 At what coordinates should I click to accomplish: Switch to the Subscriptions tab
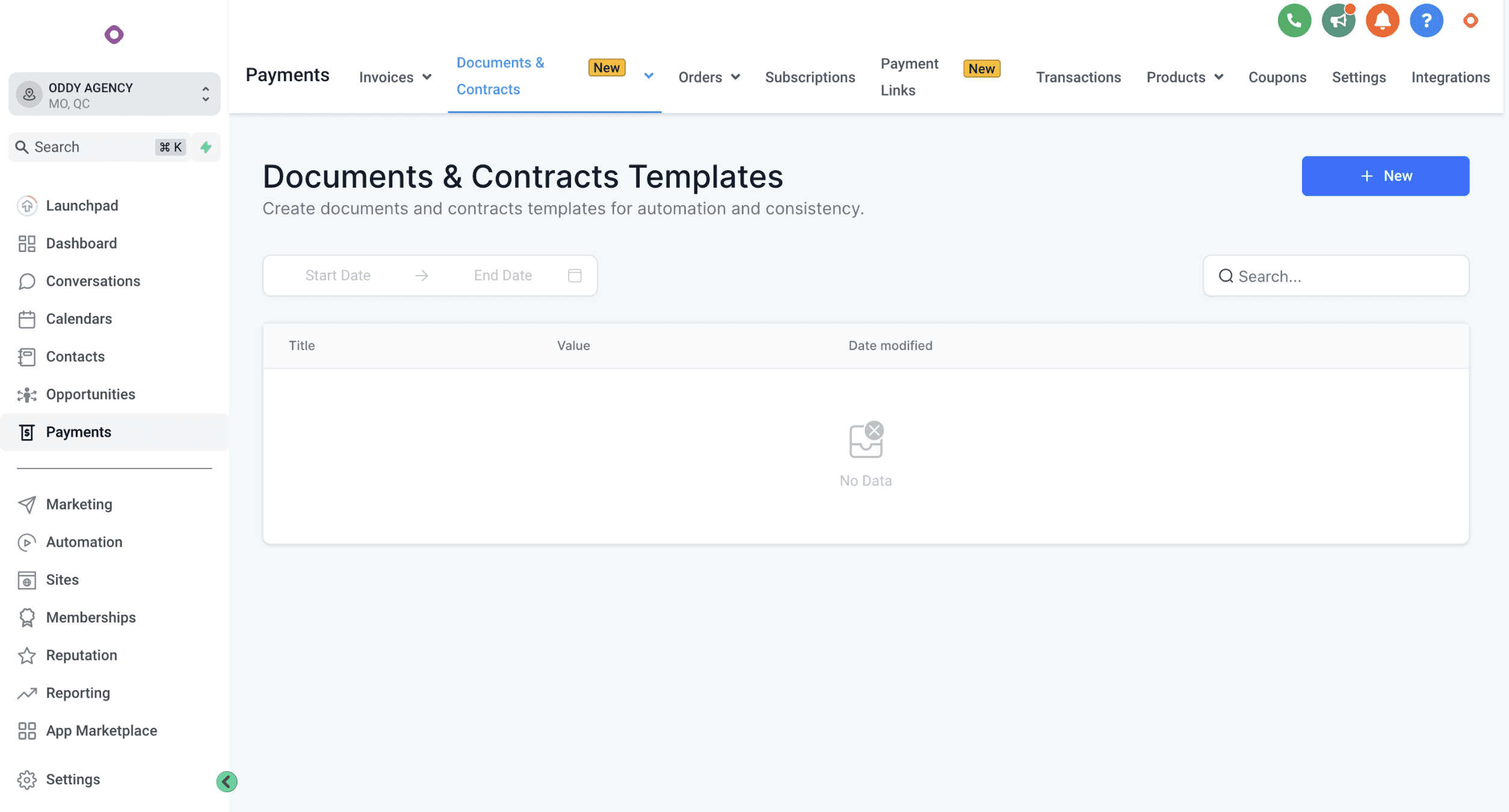pos(810,77)
